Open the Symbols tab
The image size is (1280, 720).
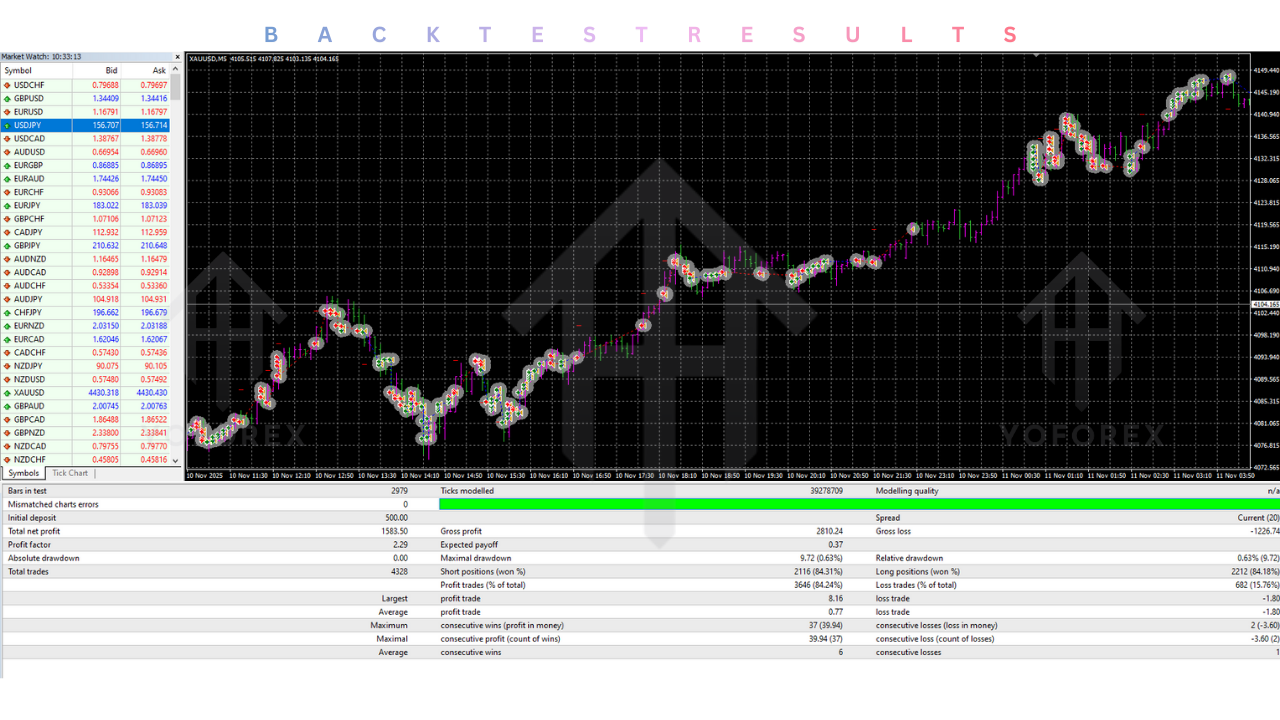click(x=23, y=472)
